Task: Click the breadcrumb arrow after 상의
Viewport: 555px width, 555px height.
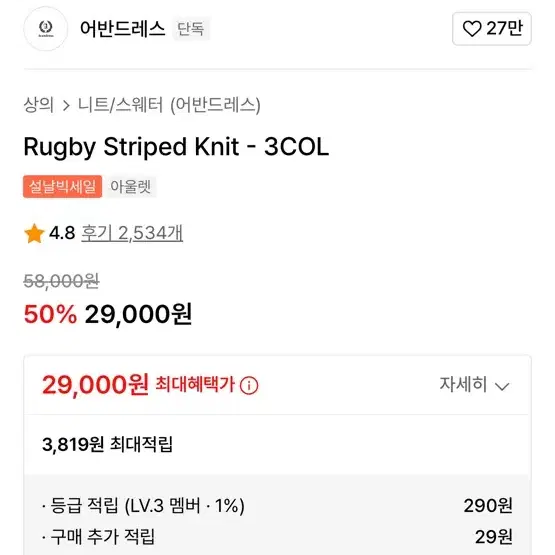Action: (66, 105)
